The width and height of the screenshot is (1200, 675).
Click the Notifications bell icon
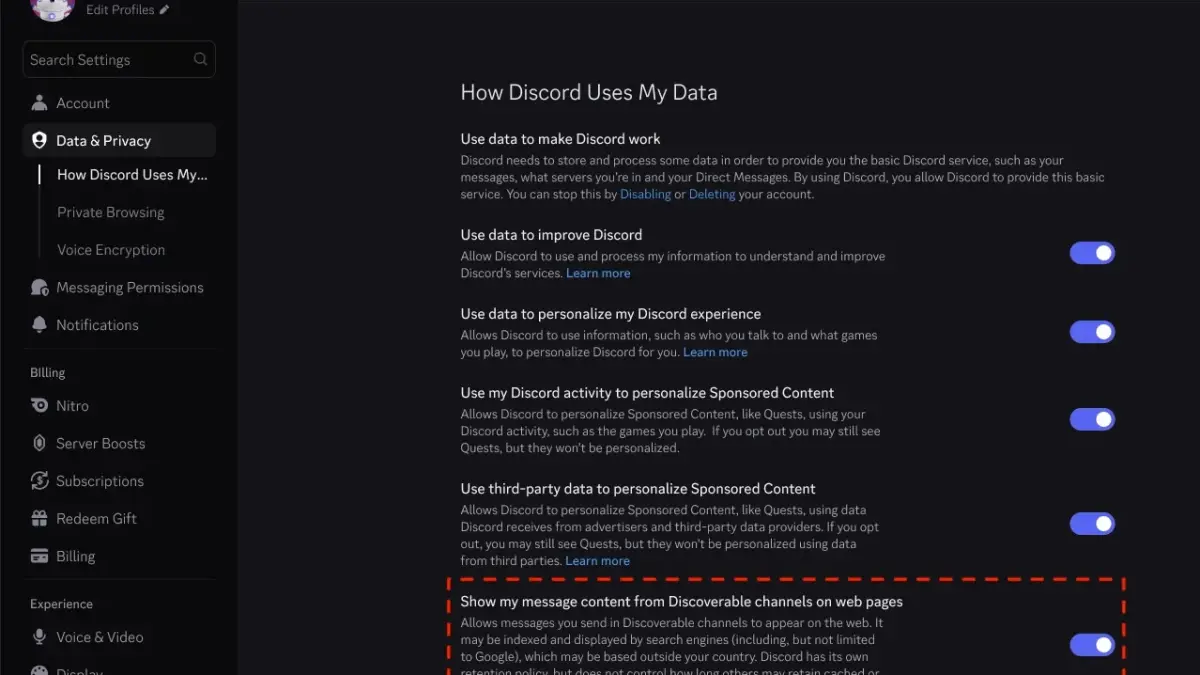pos(39,325)
